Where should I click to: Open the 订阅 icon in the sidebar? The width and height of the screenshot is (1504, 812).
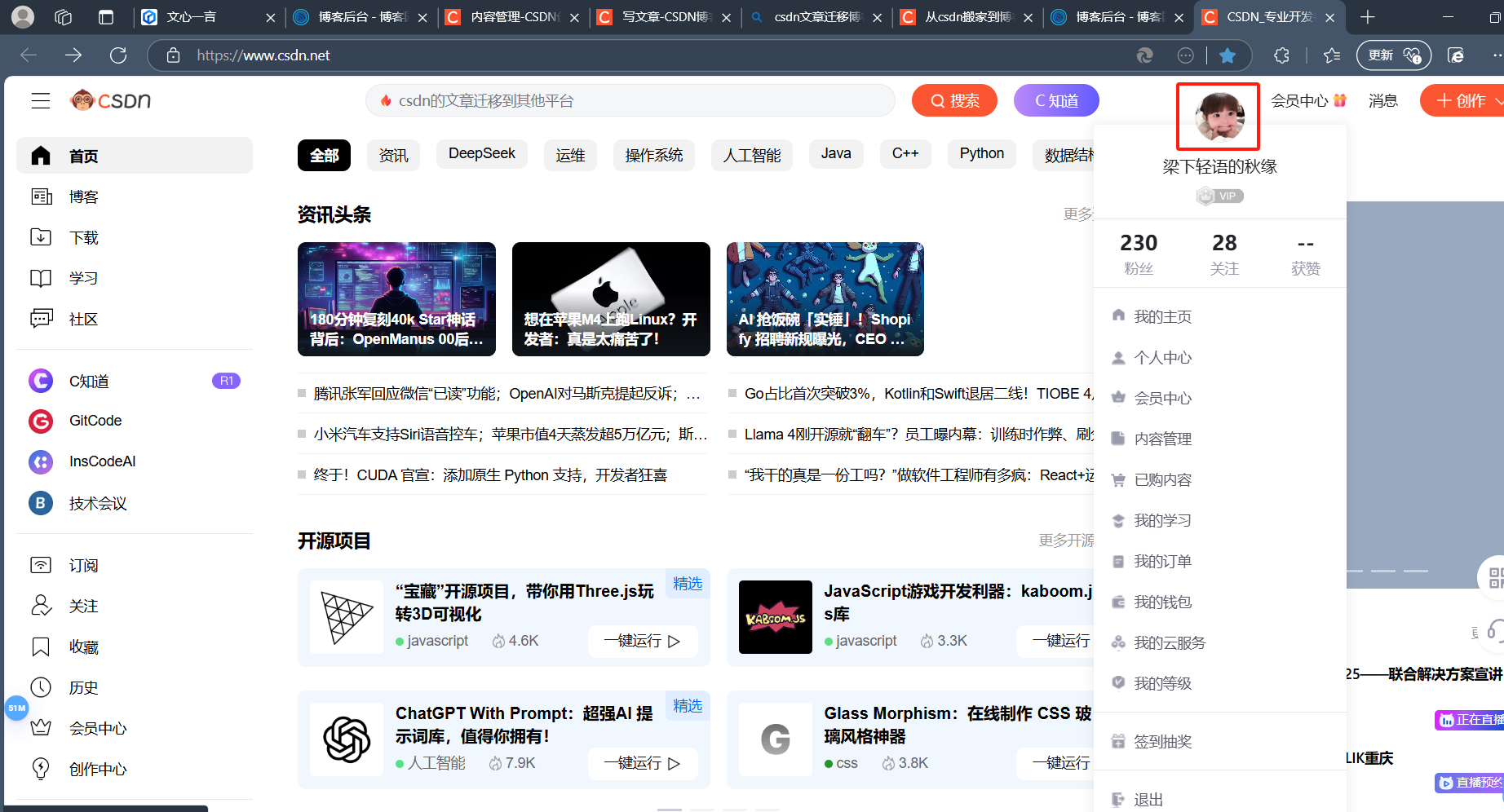pyautogui.click(x=41, y=565)
